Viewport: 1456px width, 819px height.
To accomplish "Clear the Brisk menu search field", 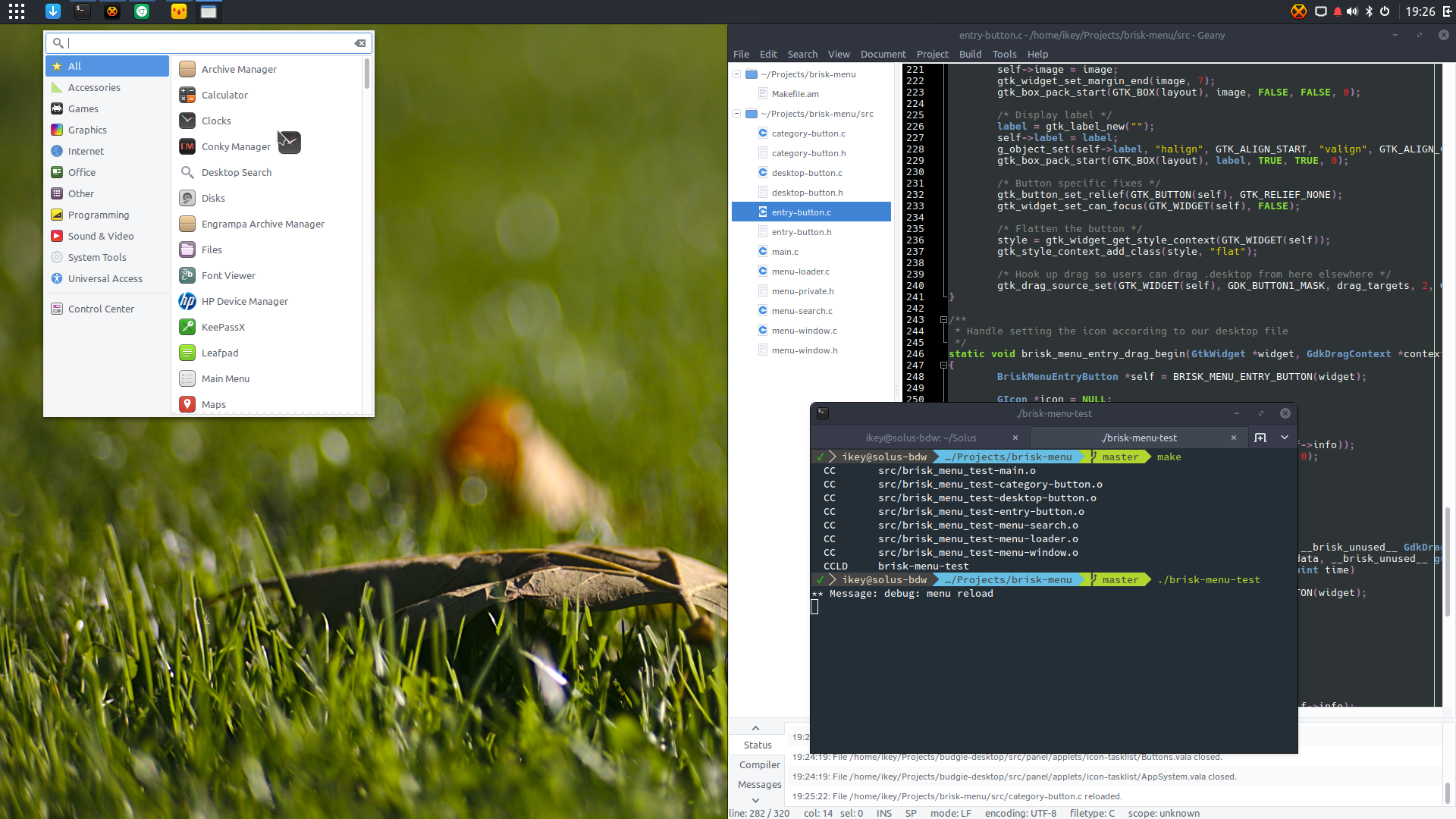I will (x=360, y=43).
